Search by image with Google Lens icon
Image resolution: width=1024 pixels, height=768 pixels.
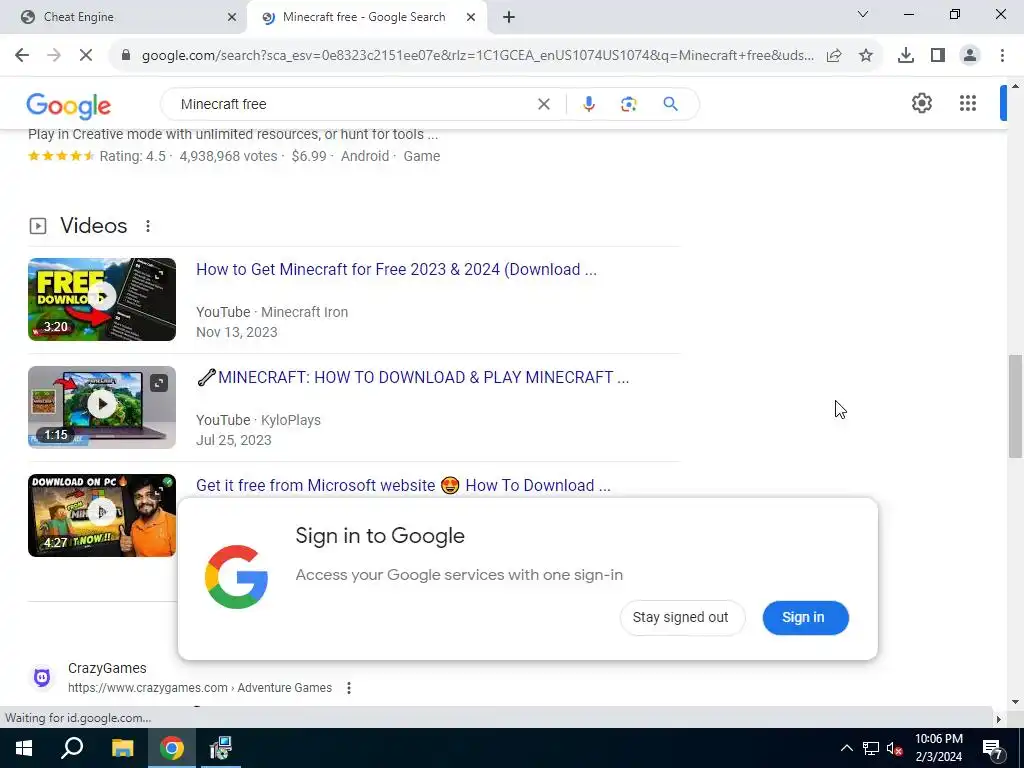[x=628, y=104]
